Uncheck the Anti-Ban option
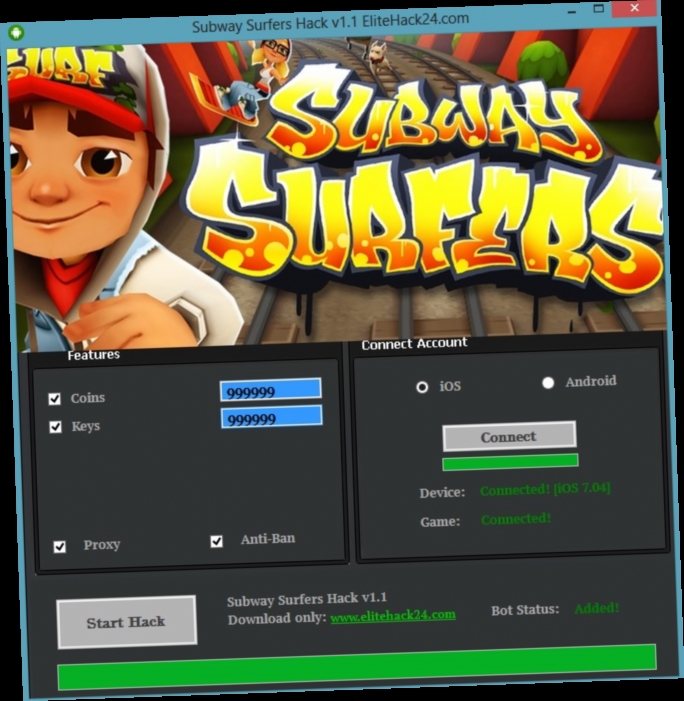684x701 pixels. [216, 541]
